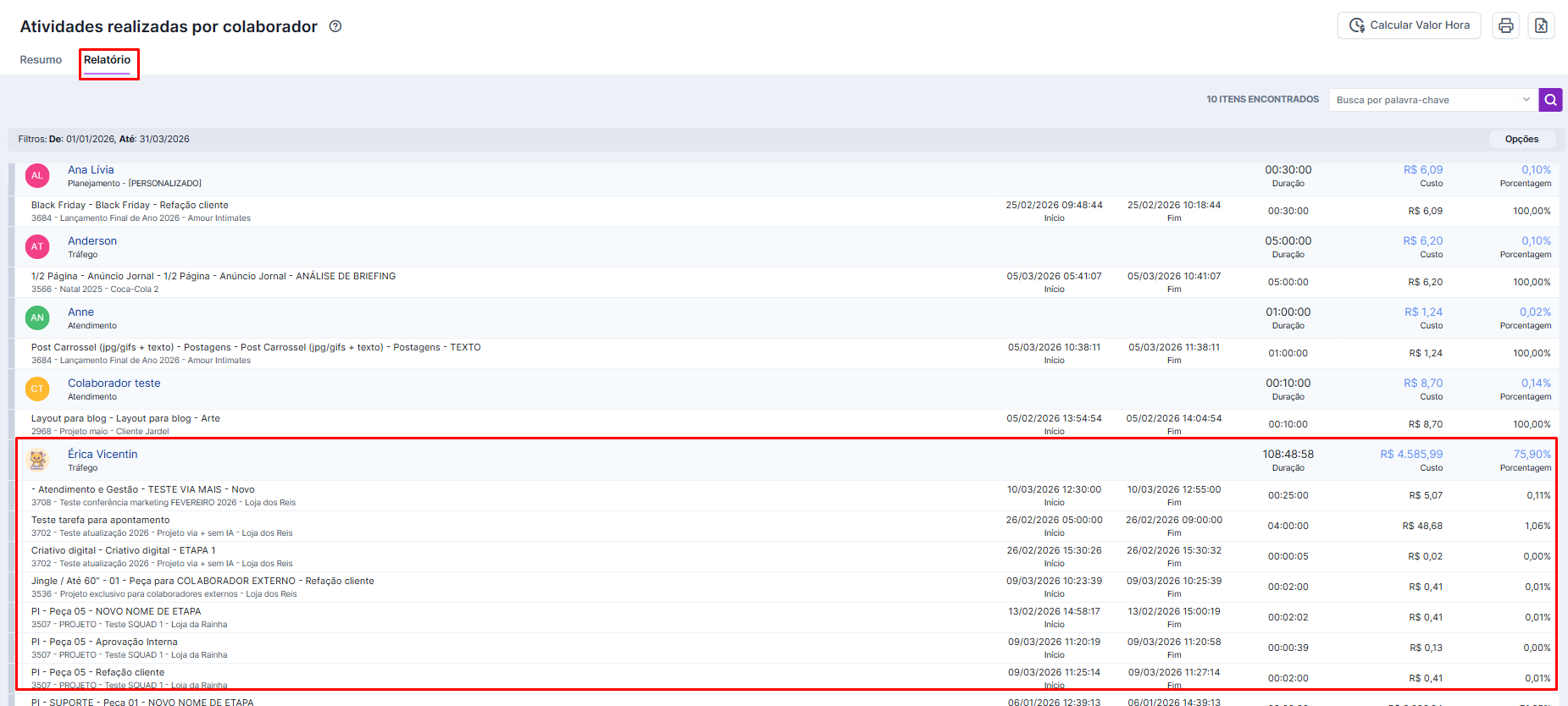Export report to Excel icon
Screen dimensions: 1568x706
(x=1541, y=25)
